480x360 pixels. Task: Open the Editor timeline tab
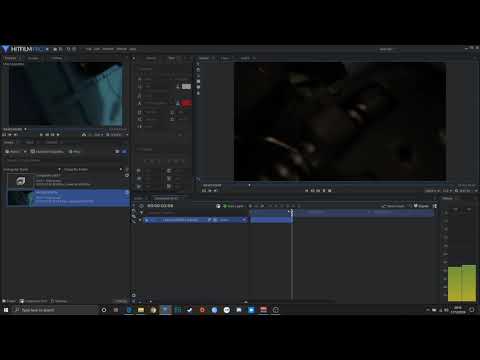[x=138, y=198]
